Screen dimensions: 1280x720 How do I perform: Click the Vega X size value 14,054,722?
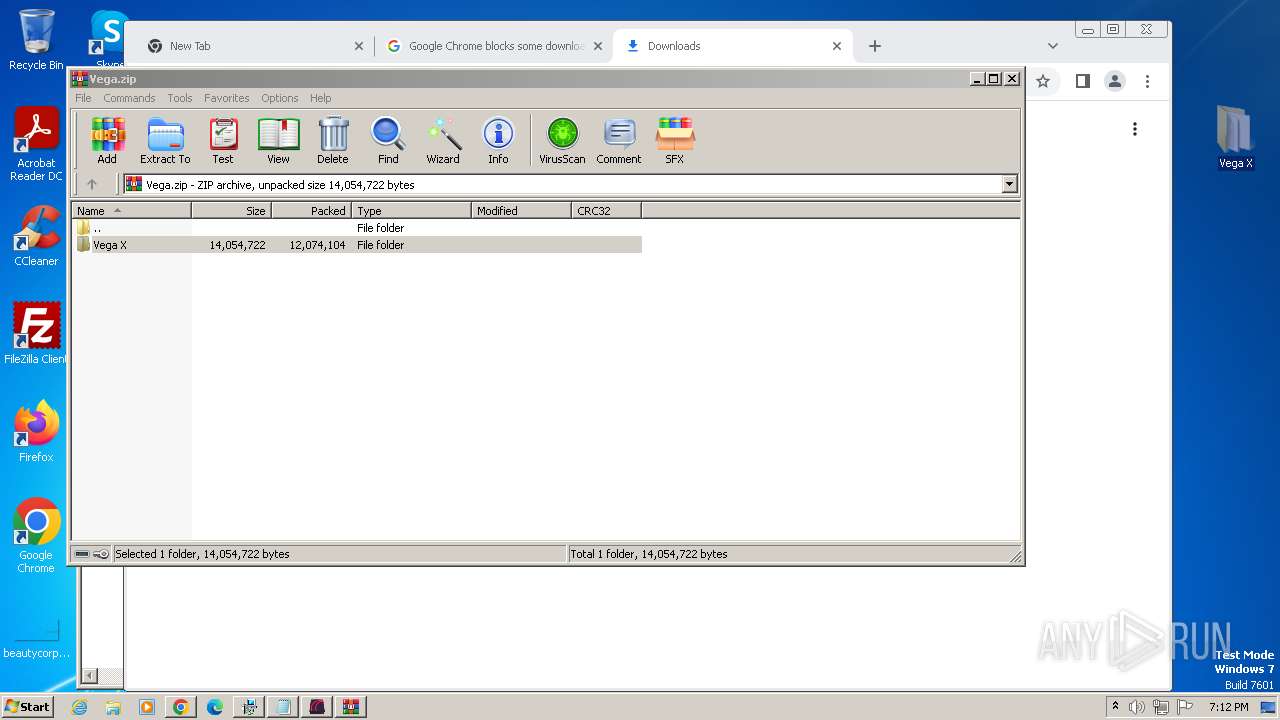[x=237, y=245]
